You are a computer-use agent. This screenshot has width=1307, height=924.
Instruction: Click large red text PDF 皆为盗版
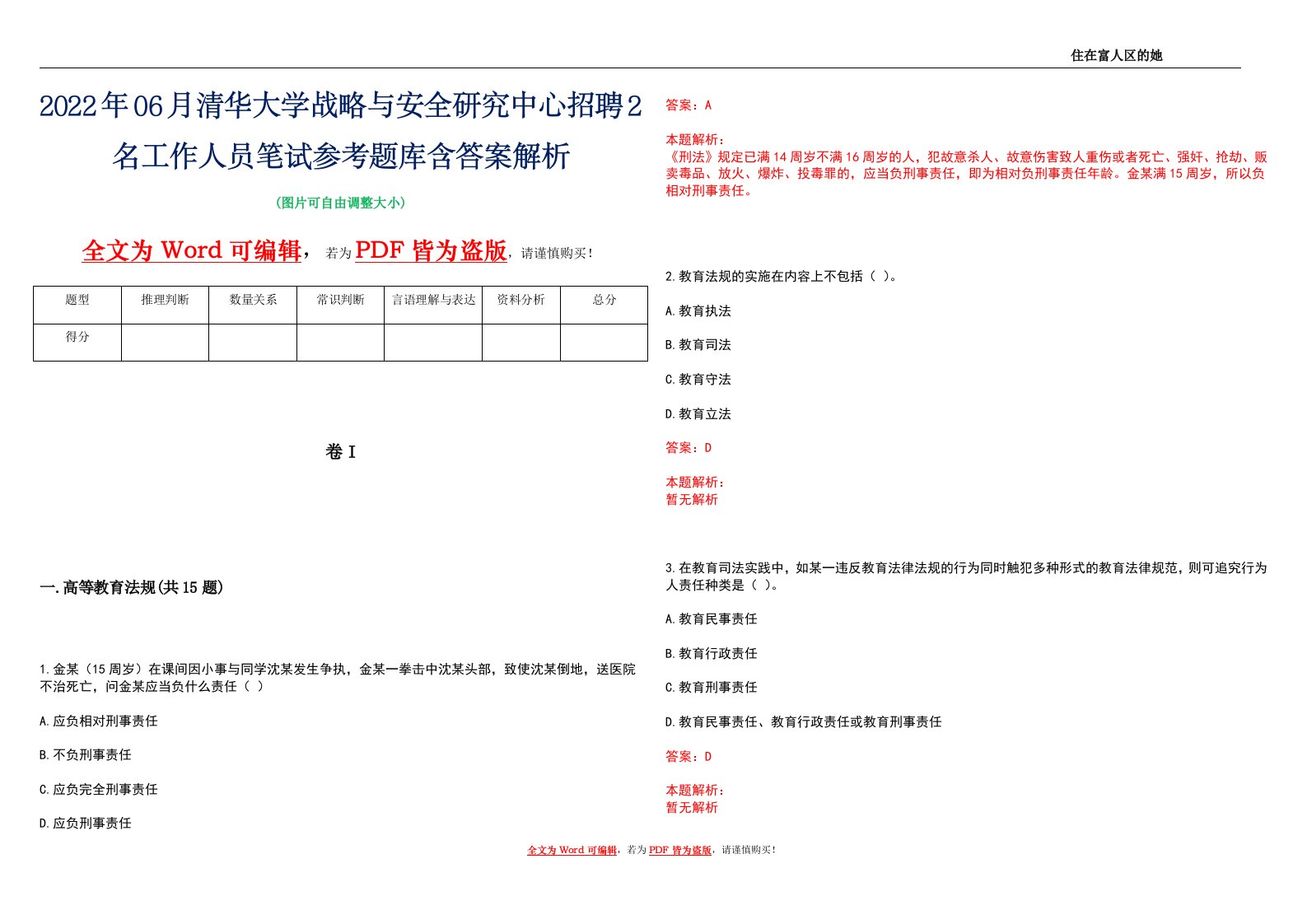click(431, 250)
